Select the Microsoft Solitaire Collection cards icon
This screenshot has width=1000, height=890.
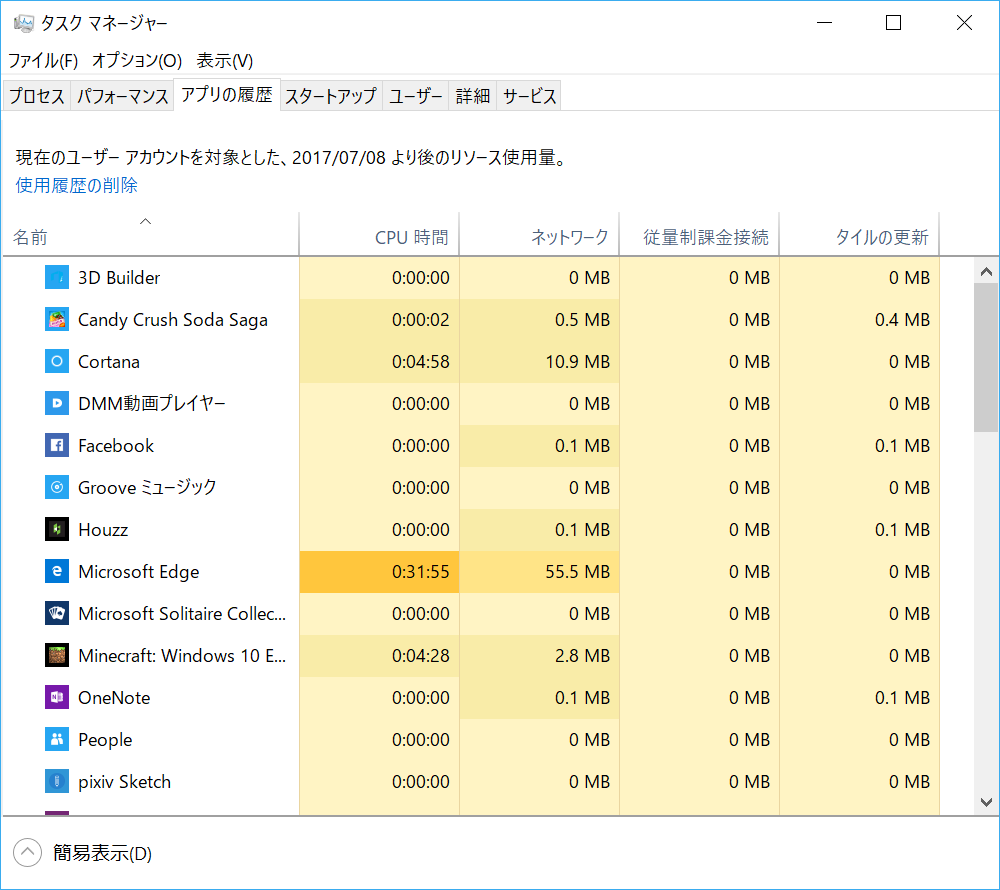click(57, 614)
